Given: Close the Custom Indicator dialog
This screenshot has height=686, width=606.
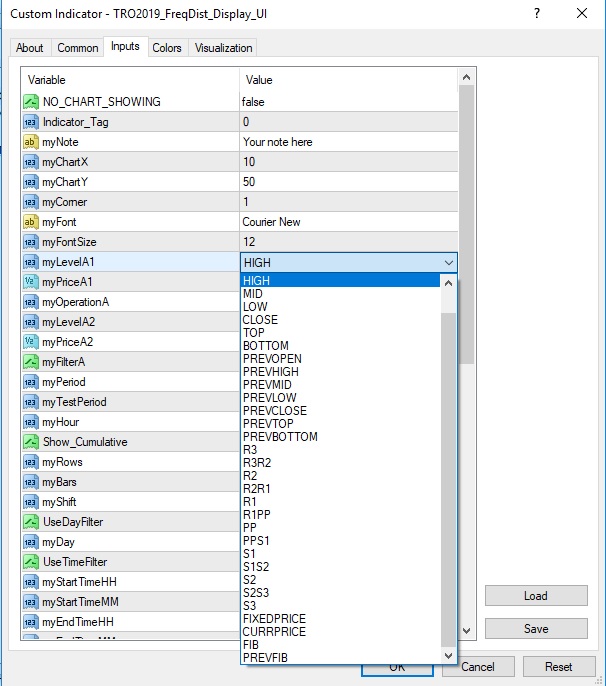Looking at the screenshot, I should click(x=581, y=14).
